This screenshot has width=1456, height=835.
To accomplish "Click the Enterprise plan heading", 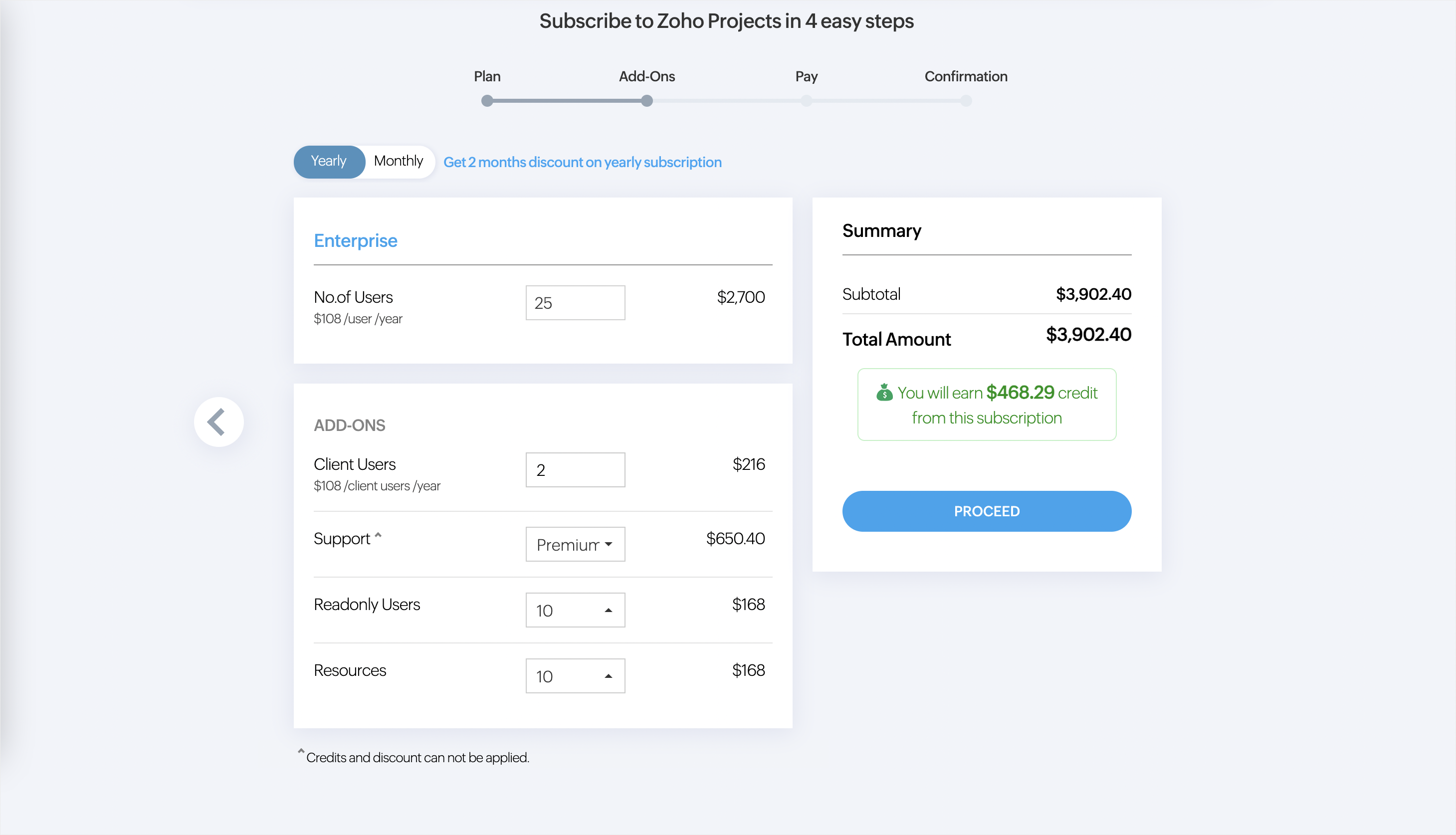I will (356, 241).
